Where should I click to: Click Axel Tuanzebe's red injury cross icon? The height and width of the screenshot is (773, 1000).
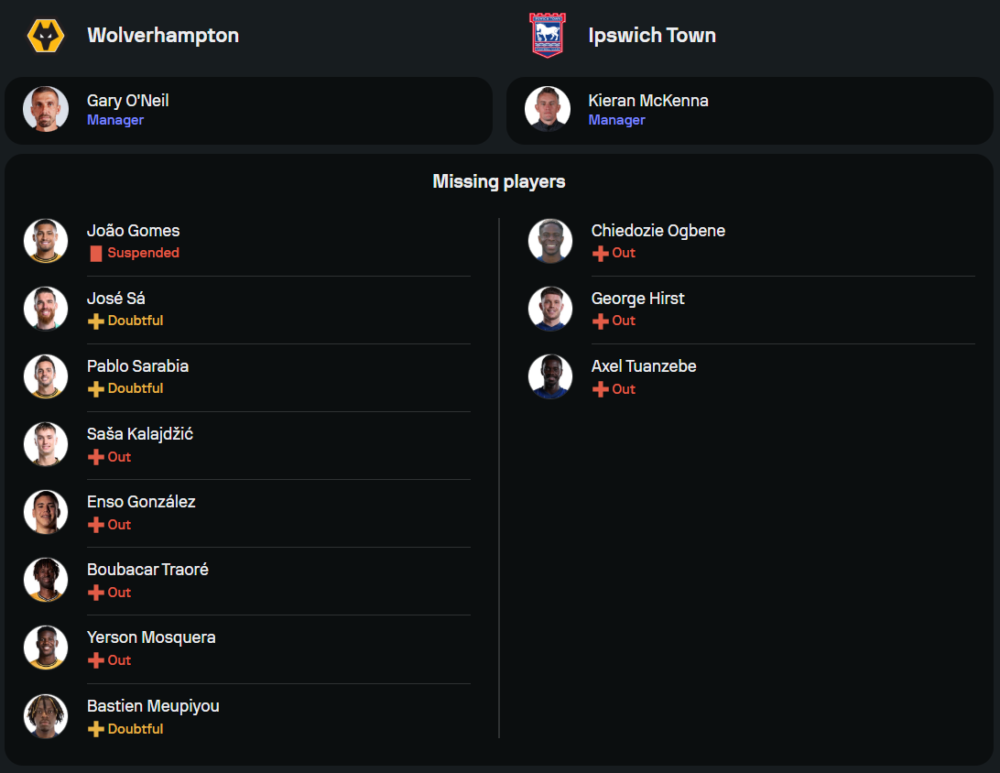tap(600, 389)
